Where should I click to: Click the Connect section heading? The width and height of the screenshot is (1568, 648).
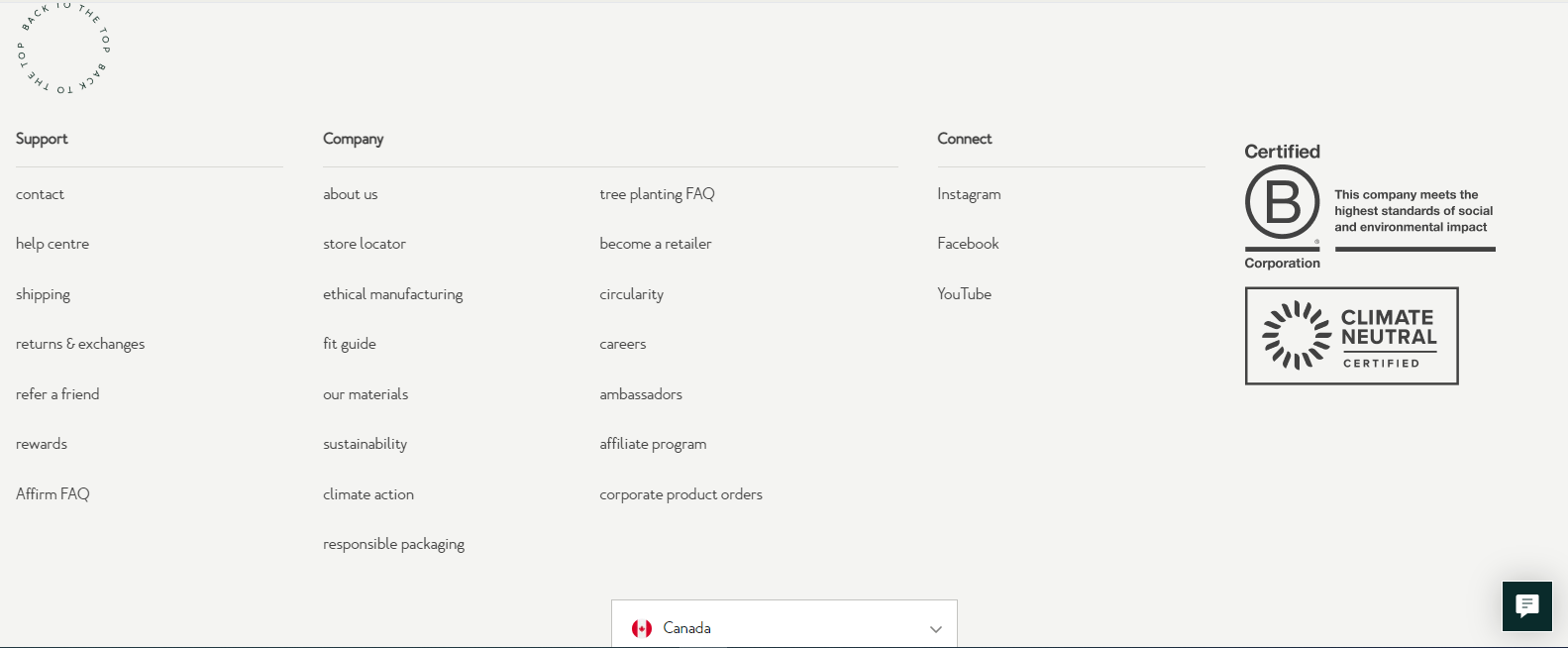click(x=964, y=139)
